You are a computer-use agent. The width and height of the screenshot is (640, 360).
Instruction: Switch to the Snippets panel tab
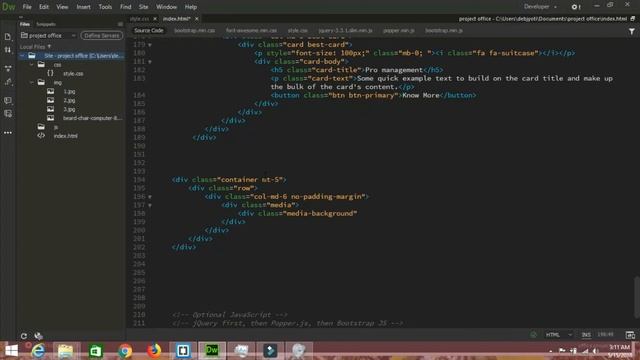click(46, 24)
